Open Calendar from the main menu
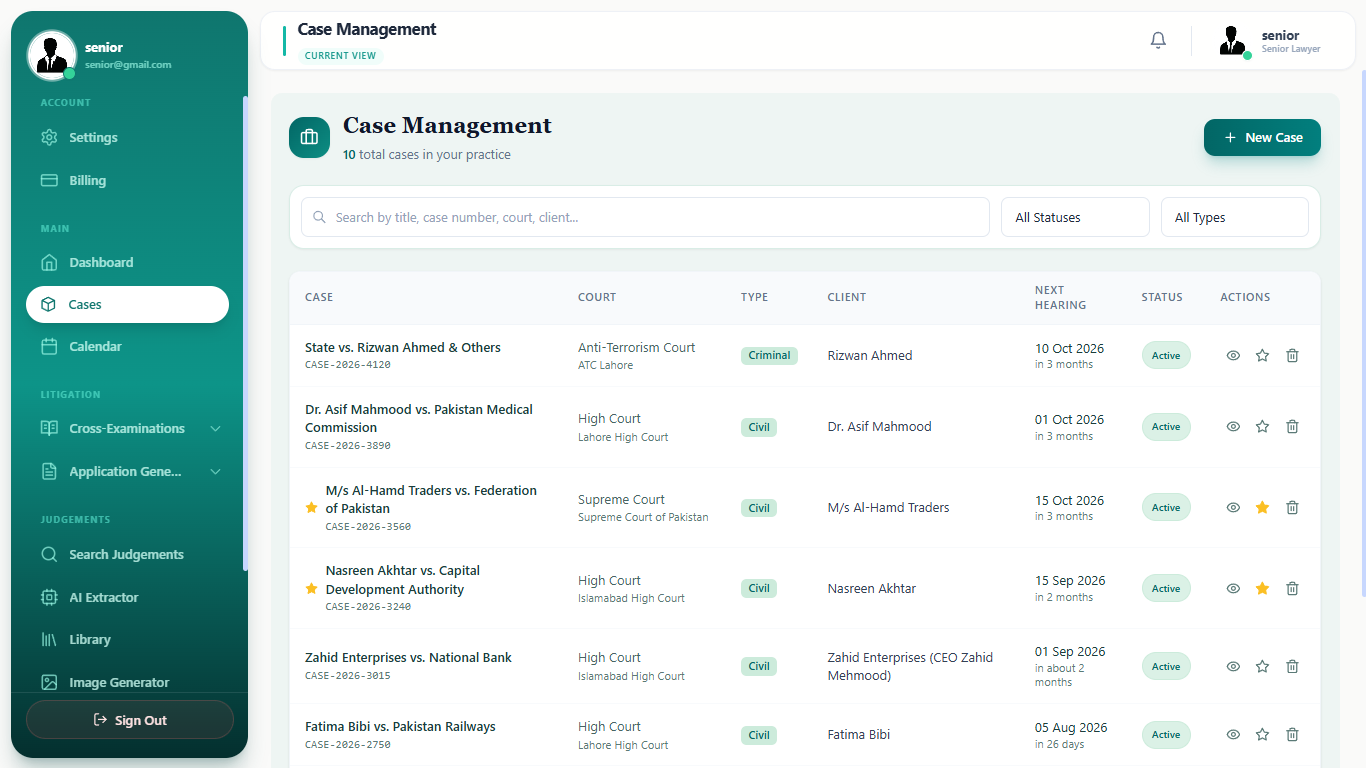 coord(128,346)
